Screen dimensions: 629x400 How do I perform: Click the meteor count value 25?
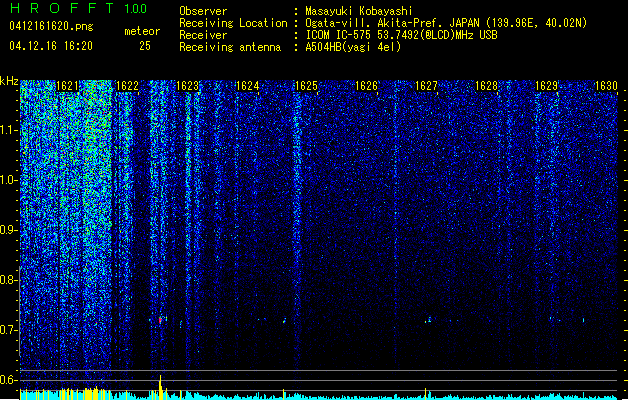tap(145, 46)
